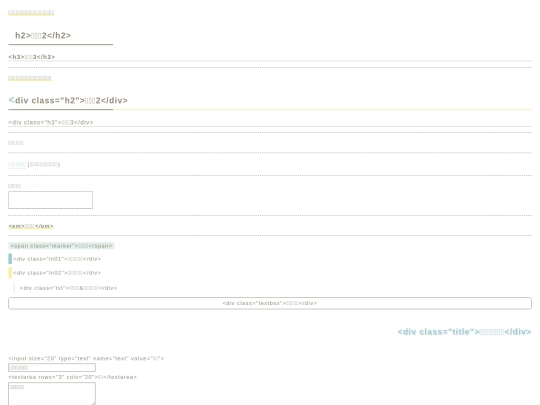Click inside the multi-line textarea

(x=52, y=394)
